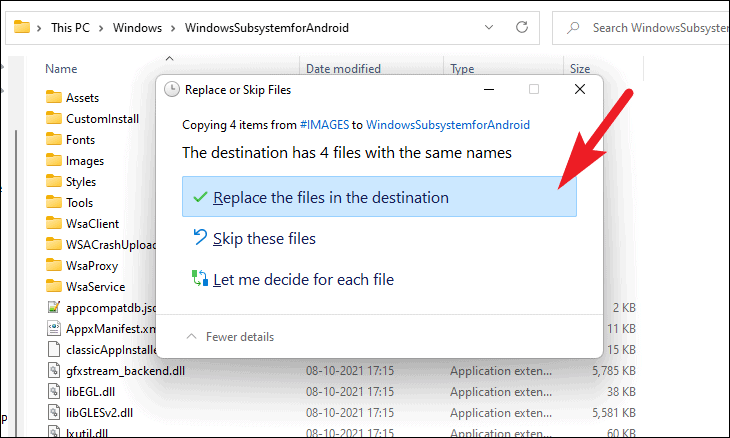
Task: Sort by Size column header
Action: coord(580,69)
